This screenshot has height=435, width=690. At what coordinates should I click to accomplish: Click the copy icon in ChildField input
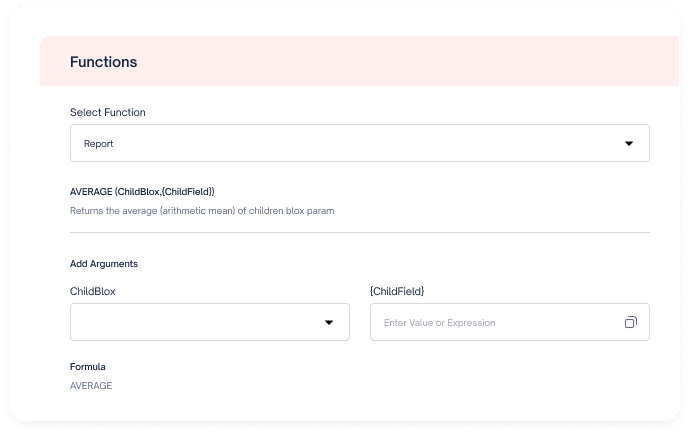[631, 322]
